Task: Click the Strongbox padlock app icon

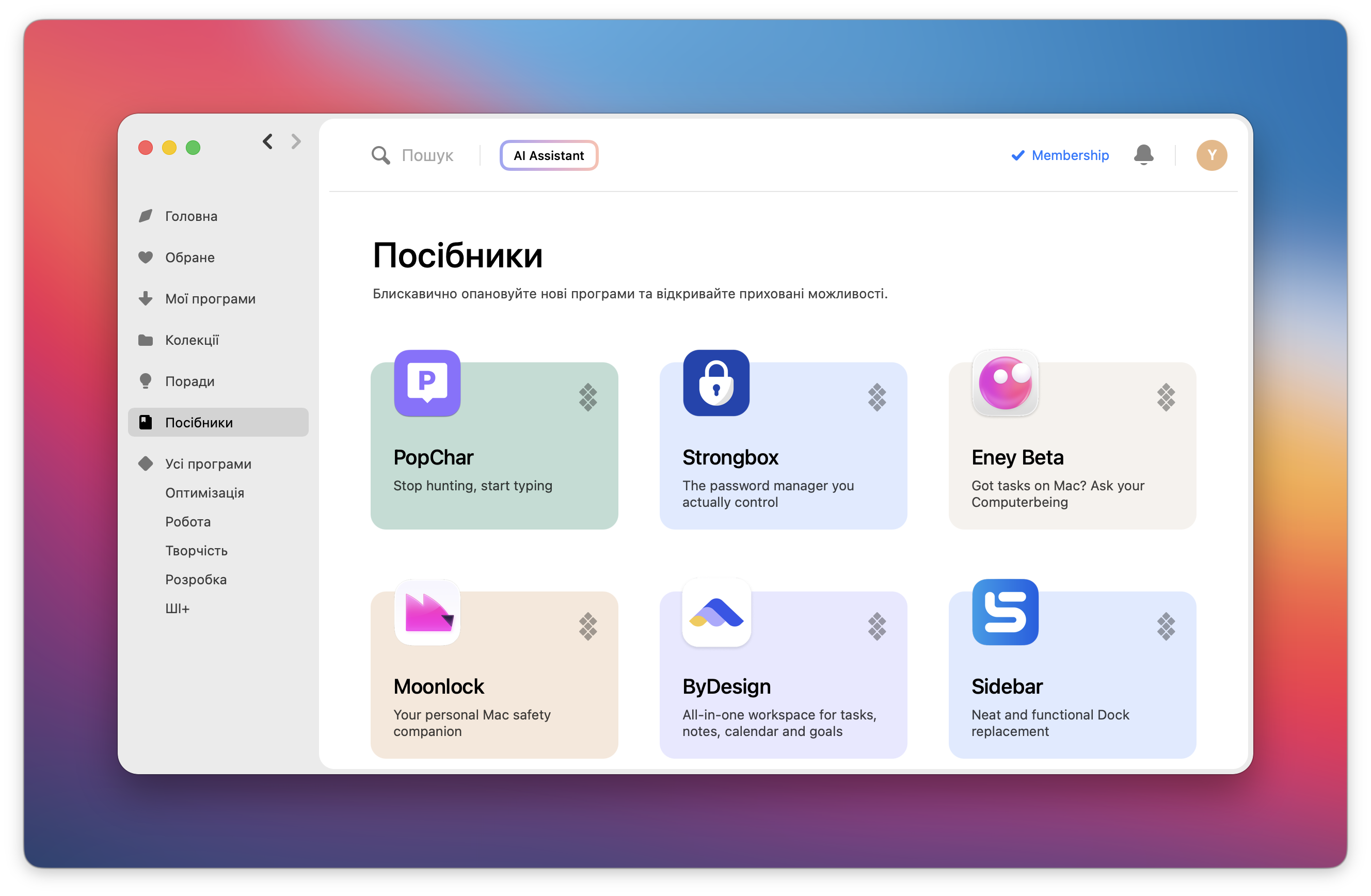Action: [x=716, y=383]
